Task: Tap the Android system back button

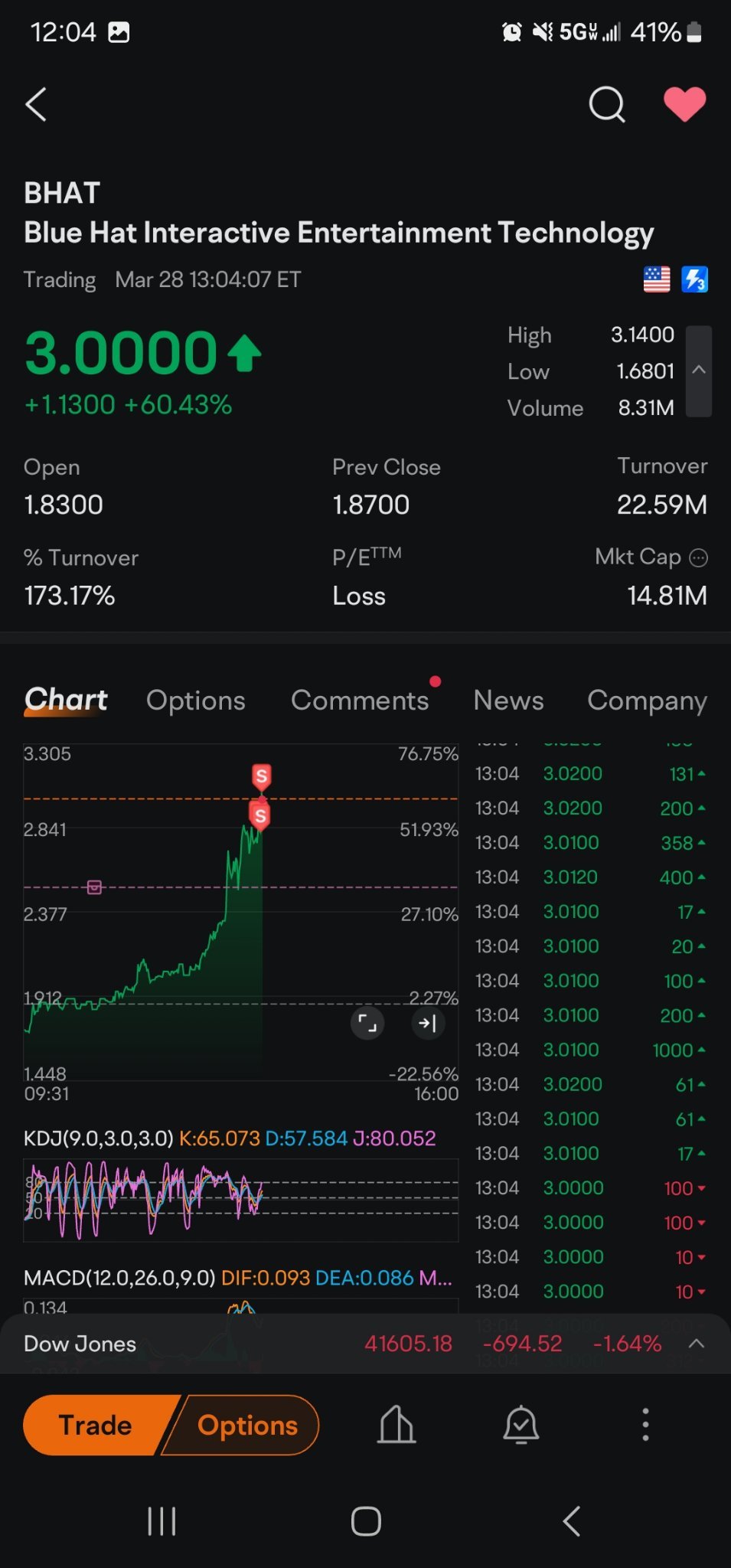Action: (x=572, y=1521)
